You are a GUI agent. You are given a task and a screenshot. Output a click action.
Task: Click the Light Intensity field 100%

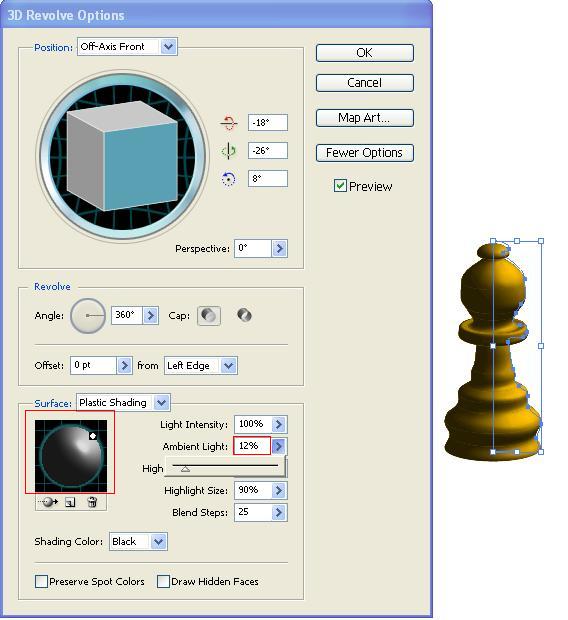[253, 424]
